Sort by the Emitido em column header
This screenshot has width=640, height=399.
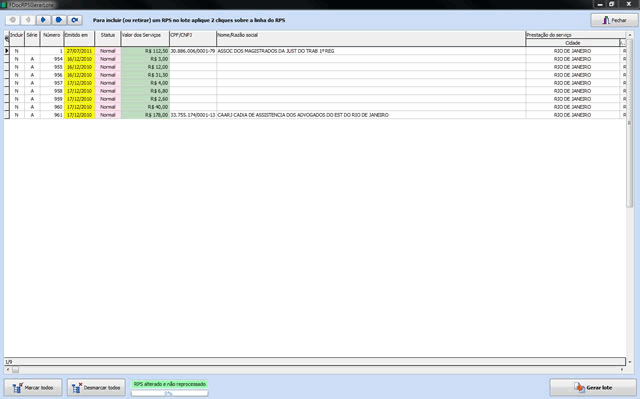click(x=79, y=39)
